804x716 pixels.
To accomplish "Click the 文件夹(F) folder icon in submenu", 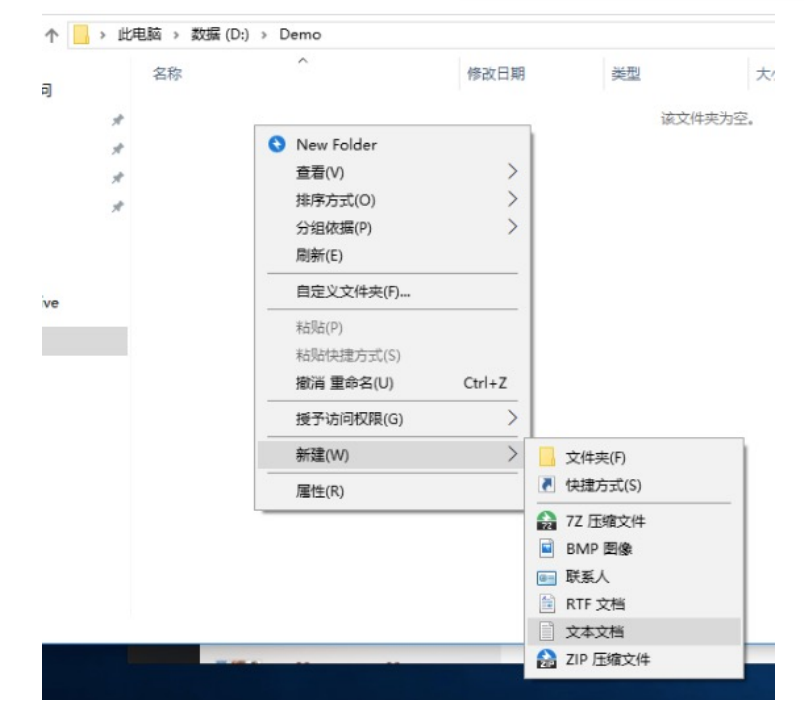I will pyautogui.click(x=547, y=456).
